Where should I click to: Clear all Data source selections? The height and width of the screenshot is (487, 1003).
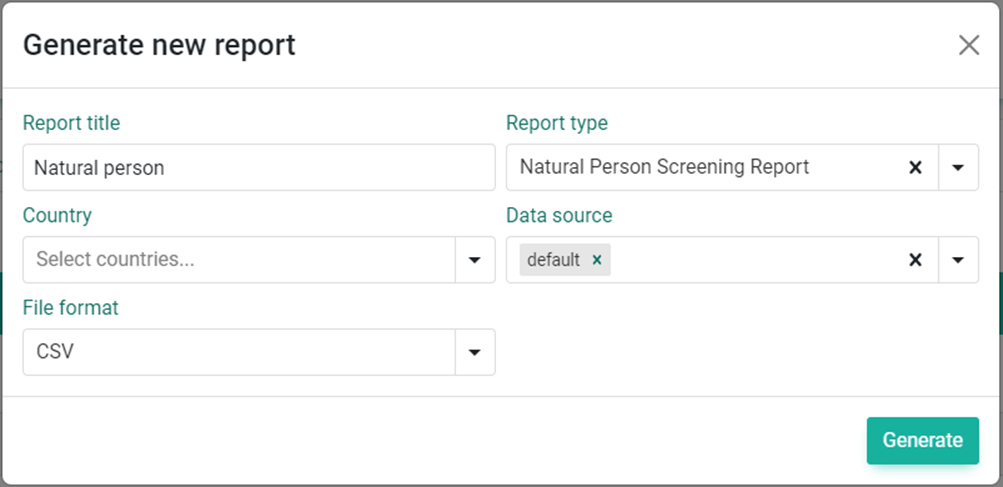915,260
